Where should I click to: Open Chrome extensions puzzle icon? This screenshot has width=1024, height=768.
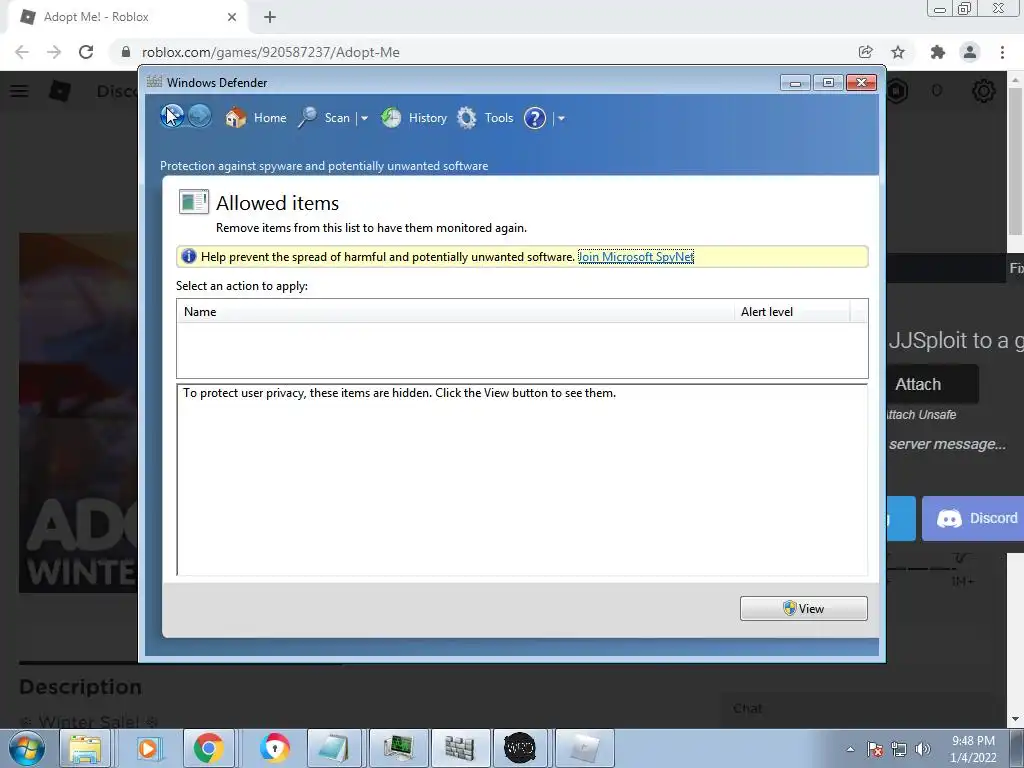point(937,52)
